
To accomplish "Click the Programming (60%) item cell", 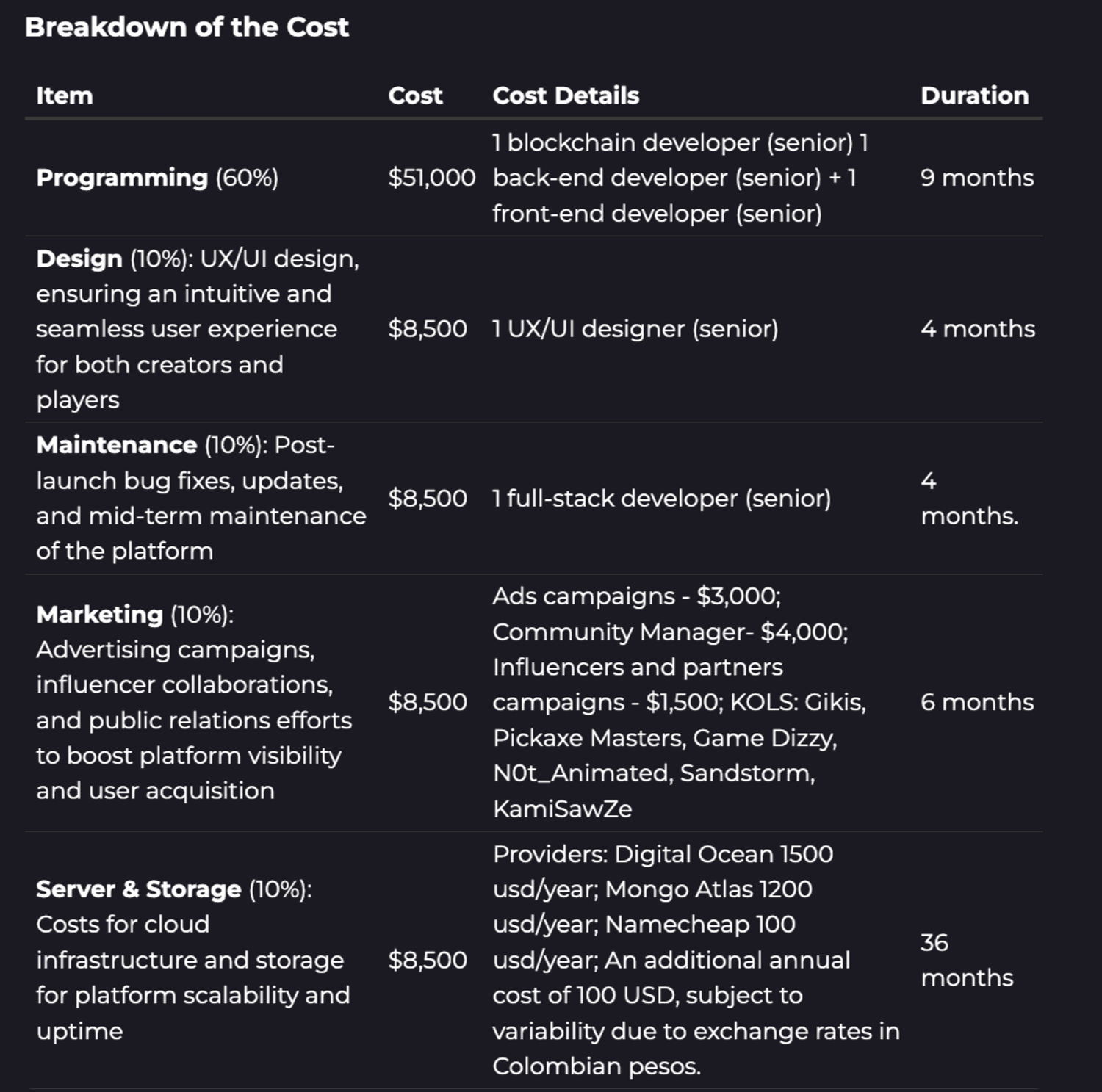I will point(157,178).
